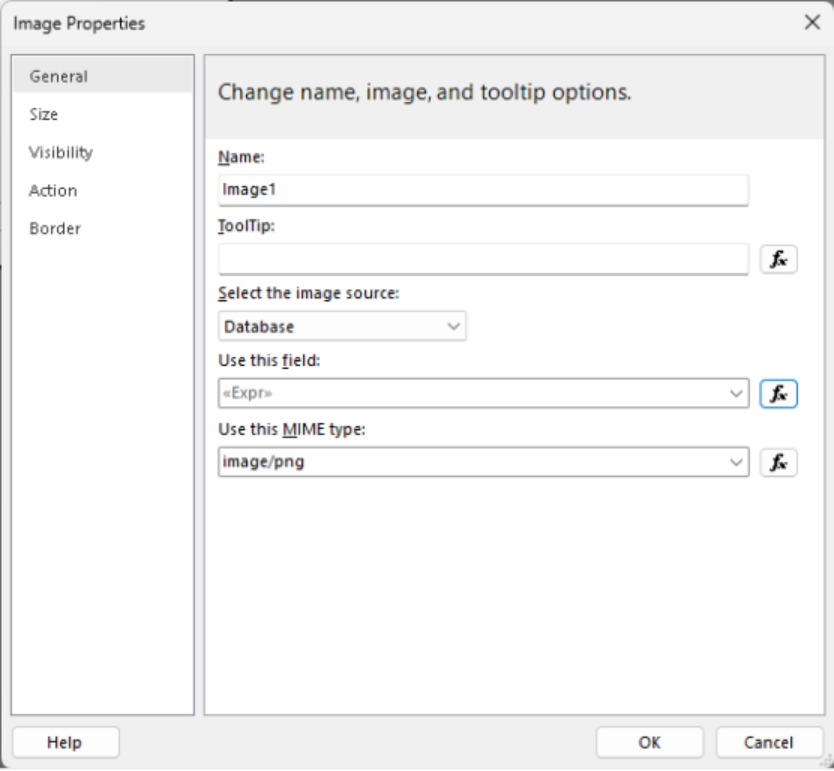Select the Action page
The width and height of the screenshot is (834, 771).
[53, 191]
